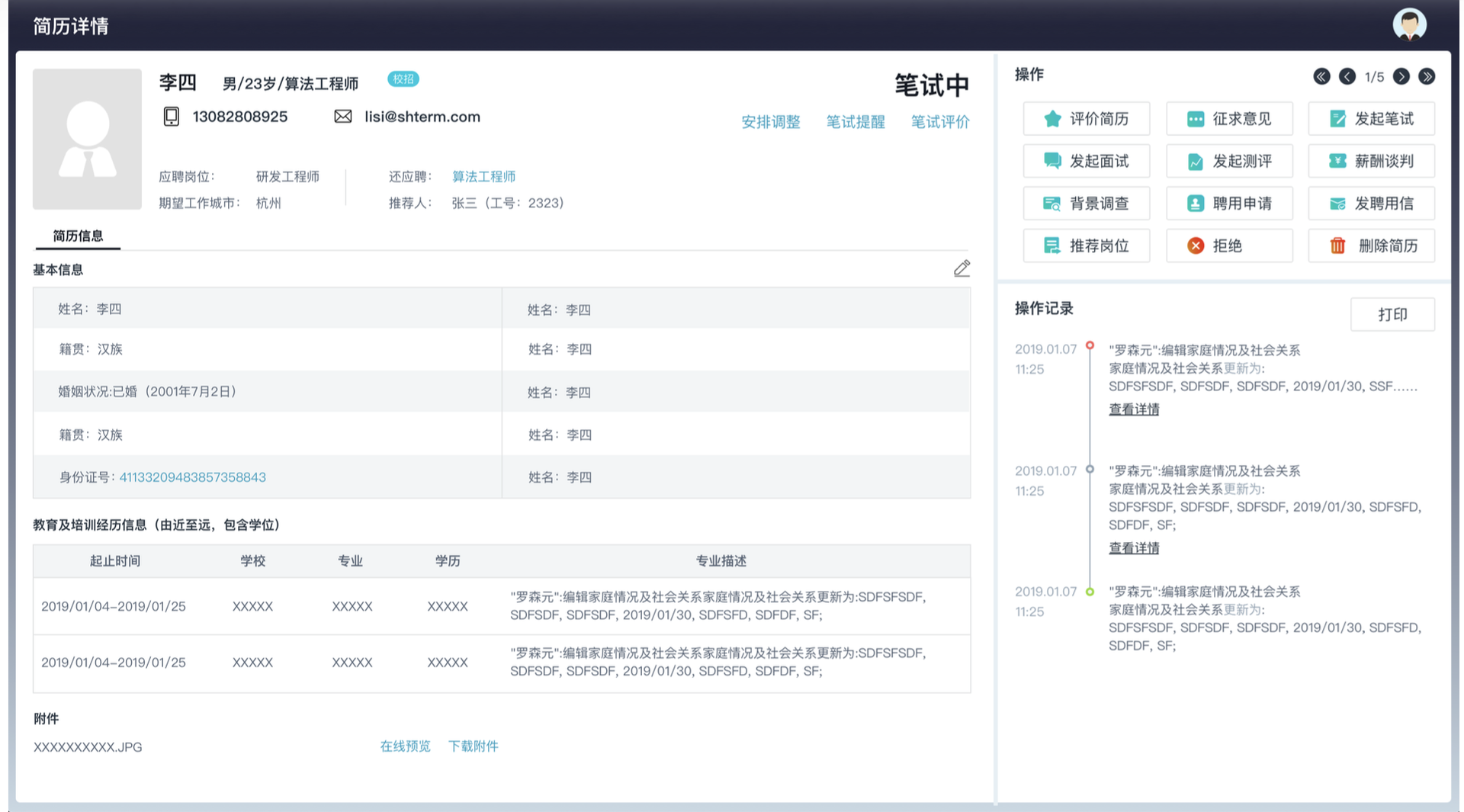The width and height of the screenshot is (1464, 812).
Task: Click the 征求意见 button
Action: pos(1229,119)
